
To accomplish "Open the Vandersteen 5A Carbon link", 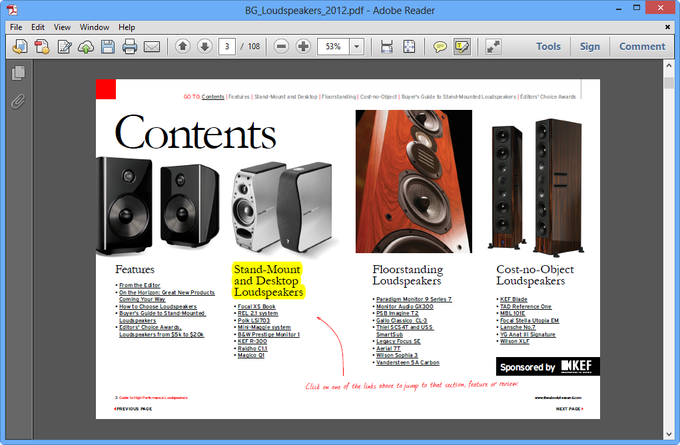I will click(x=408, y=363).
